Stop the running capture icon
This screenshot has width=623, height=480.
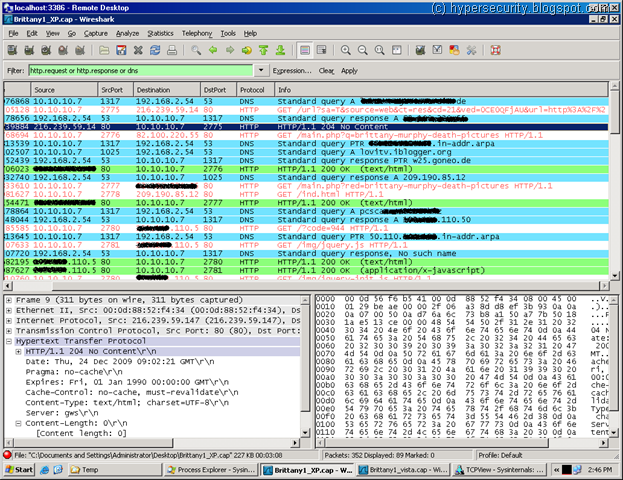63,50
